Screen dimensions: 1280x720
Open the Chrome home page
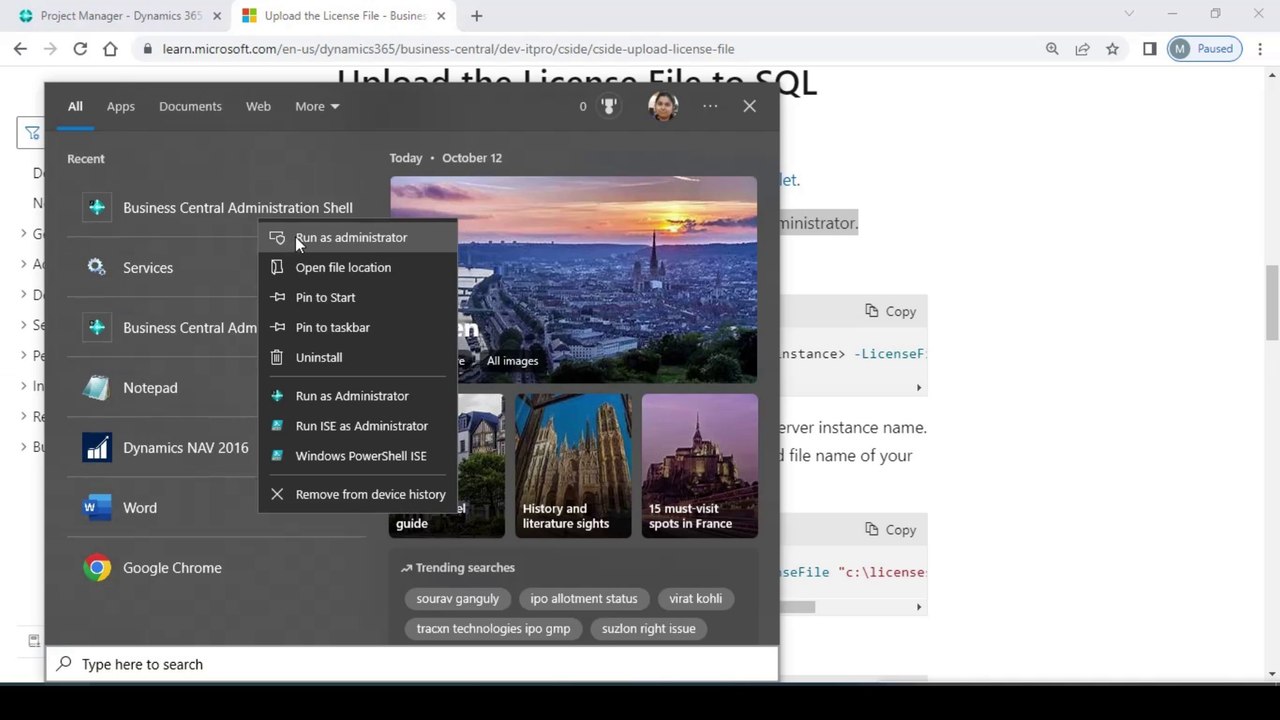tap(110, 49)
